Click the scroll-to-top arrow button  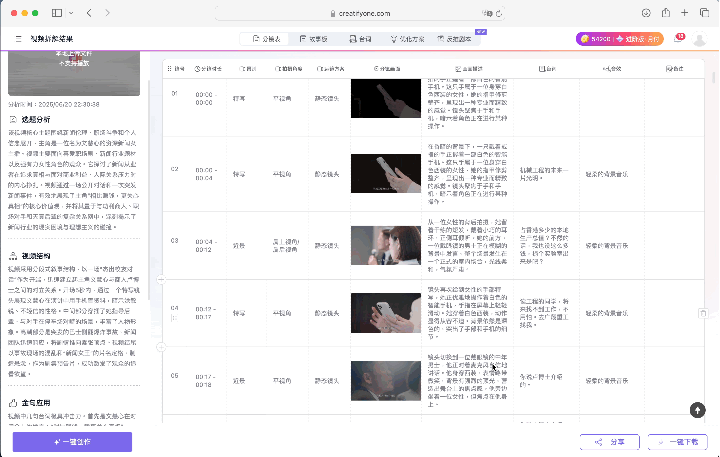(x=698, y=410)
